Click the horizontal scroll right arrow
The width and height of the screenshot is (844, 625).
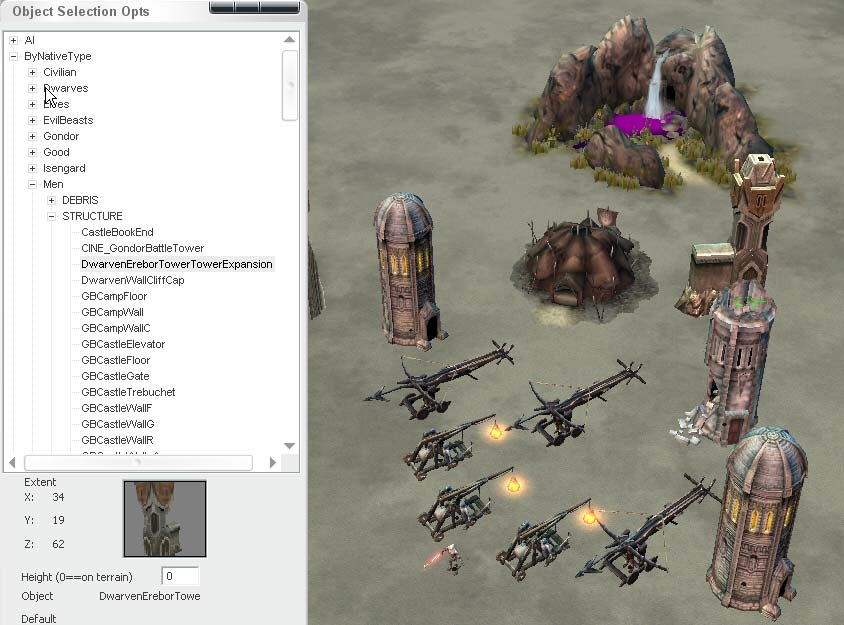point(273,462)
